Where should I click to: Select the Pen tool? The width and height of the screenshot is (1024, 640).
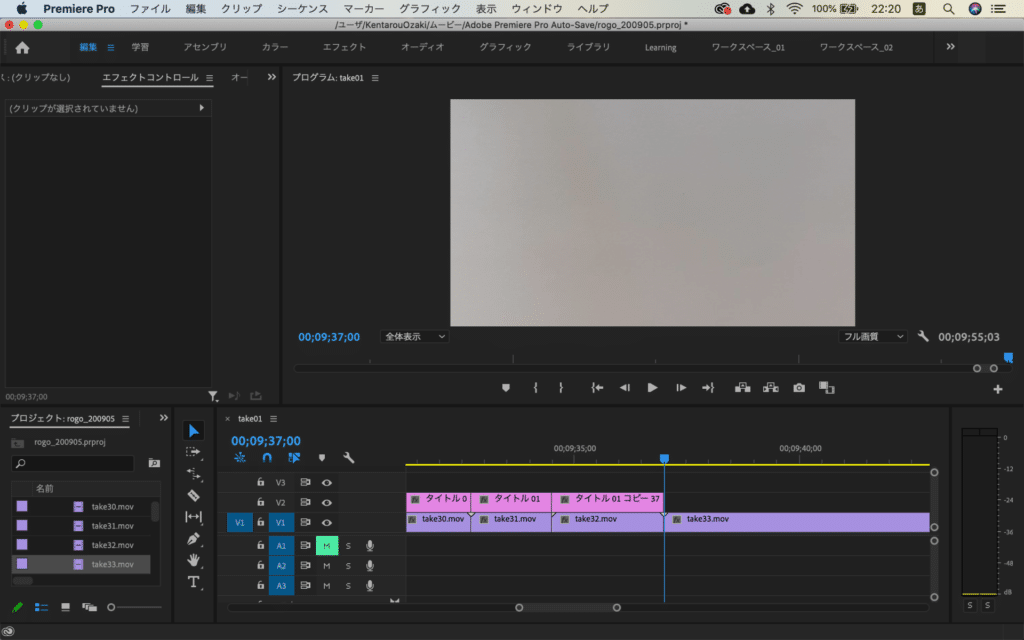tap(194, 538)
